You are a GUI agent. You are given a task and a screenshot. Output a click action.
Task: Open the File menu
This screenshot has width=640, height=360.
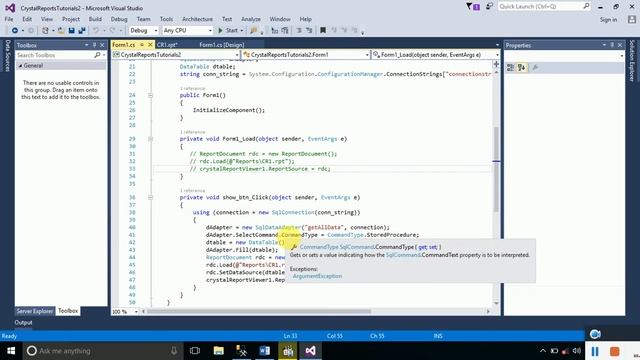(x=9, y=19)
